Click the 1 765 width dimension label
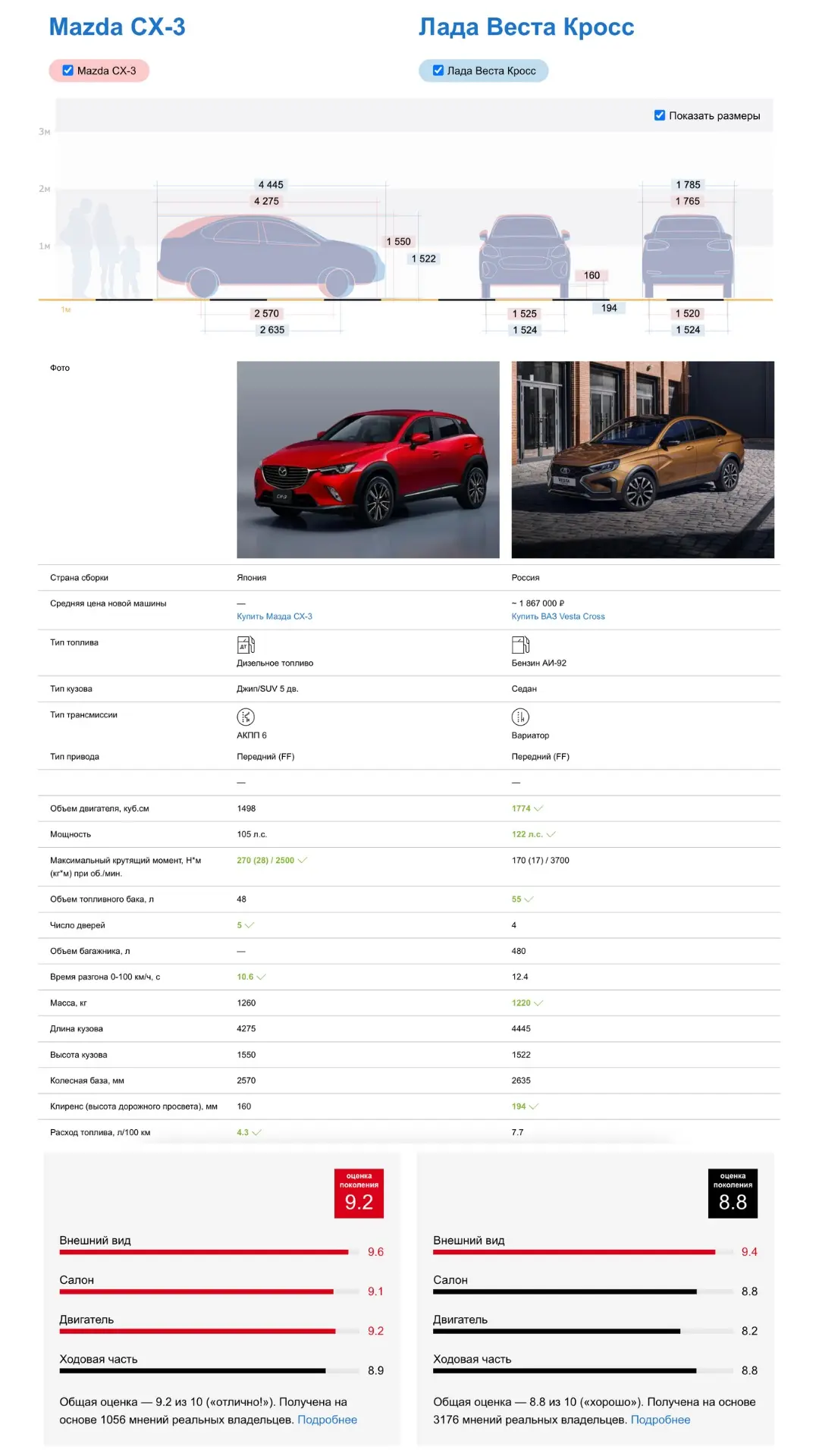This screenshot has height=1456, width=819. 688,201
